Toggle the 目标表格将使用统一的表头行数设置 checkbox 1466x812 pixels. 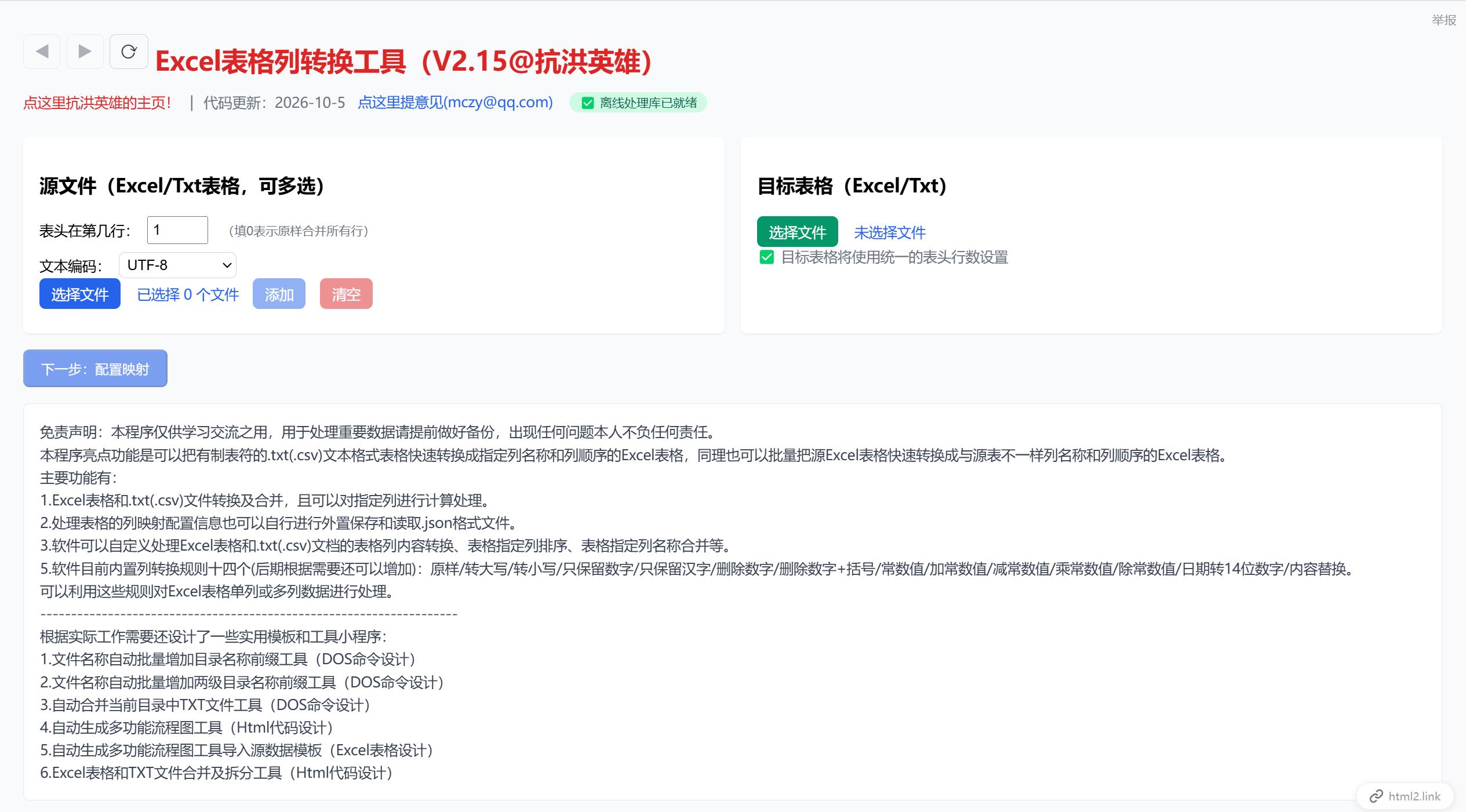click(766, 257)
